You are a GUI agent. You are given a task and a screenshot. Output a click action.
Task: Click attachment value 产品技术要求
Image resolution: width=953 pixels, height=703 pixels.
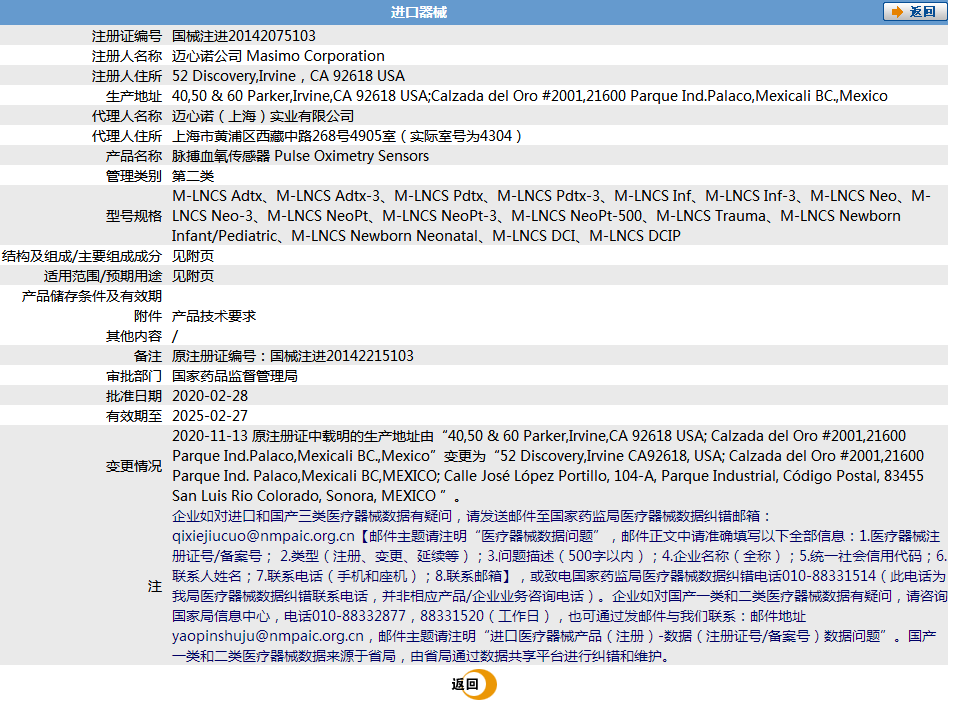click(x=214, y=316)
